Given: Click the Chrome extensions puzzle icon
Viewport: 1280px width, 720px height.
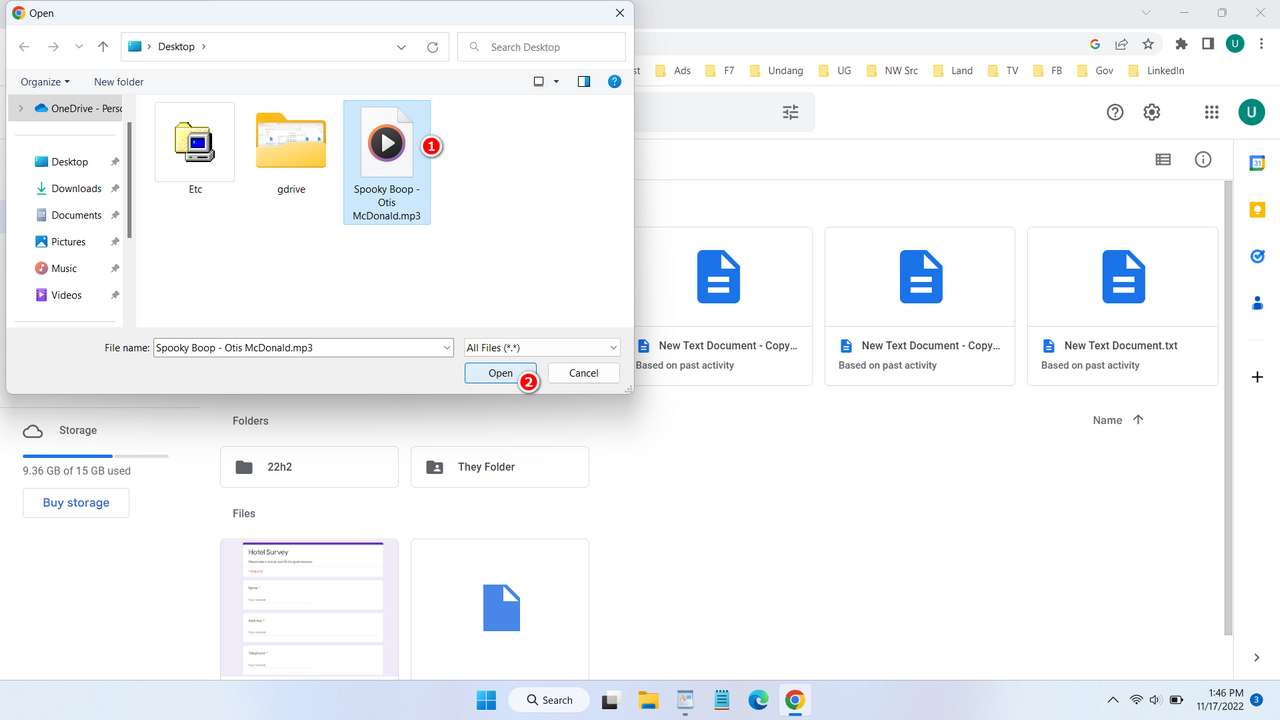Looking at the screenshot, I should [x=1180, y=43].
